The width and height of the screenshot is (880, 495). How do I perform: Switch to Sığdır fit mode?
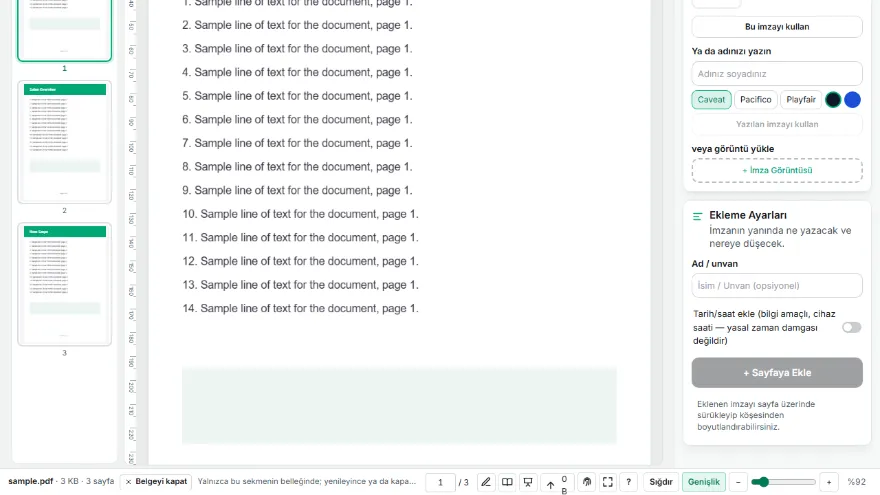point(661,482)
